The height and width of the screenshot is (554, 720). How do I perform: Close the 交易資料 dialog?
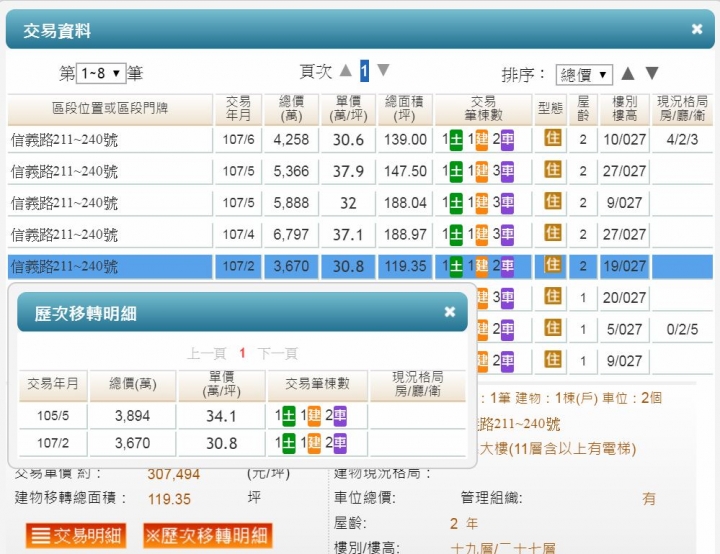point(697,29)
